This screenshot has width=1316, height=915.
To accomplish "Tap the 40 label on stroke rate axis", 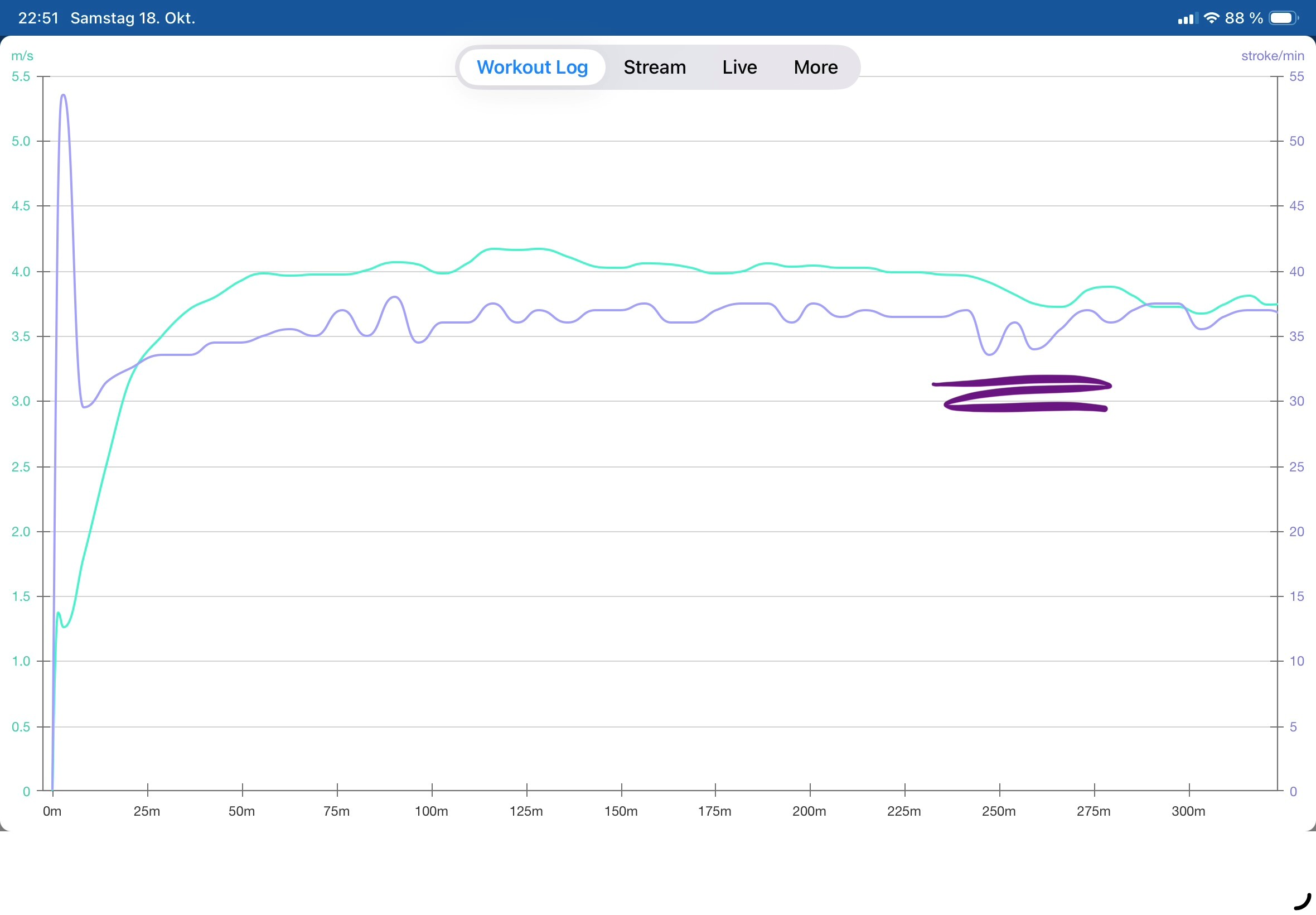I will [x=1296, y=271].
